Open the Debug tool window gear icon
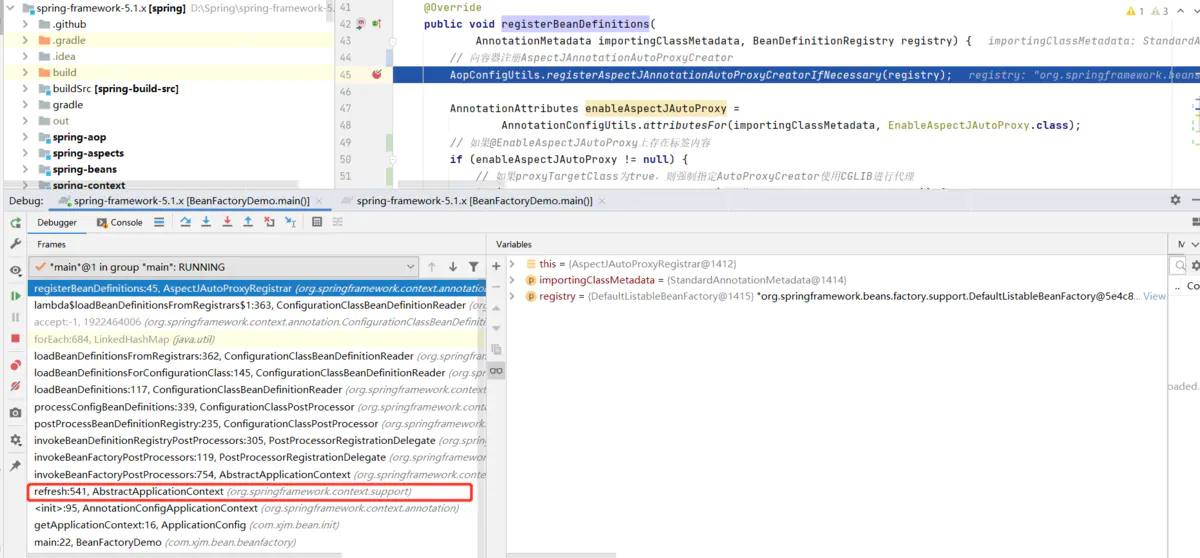Image resolution: width=1200 pixels, height=558 pixels. click(1176, 200)
